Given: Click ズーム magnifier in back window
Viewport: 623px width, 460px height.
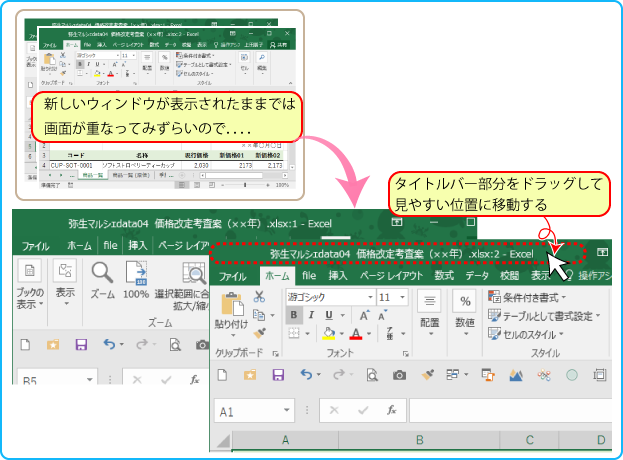Looking at the screenshot, I should pos(103,280).
